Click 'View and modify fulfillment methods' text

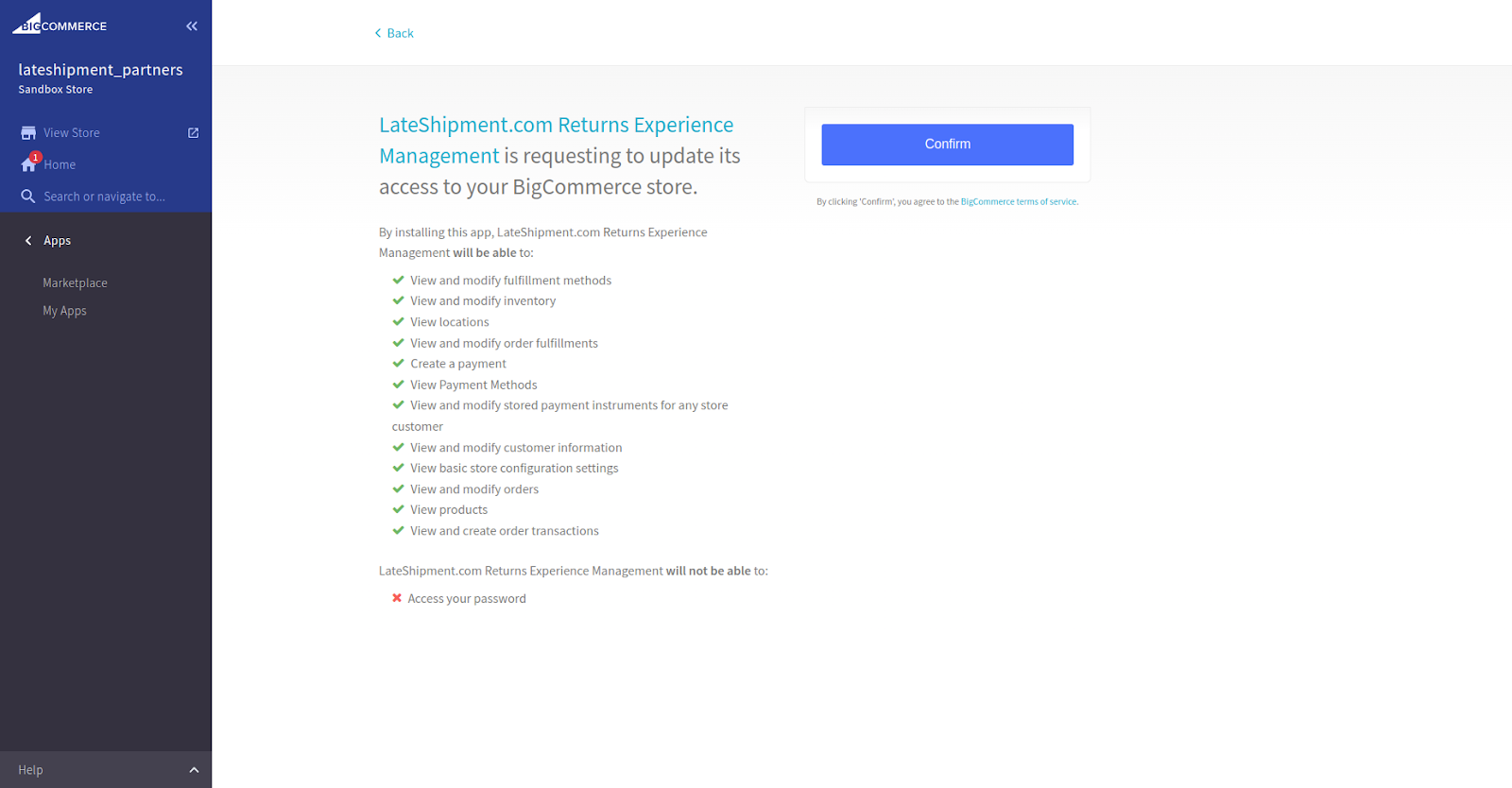[510, 281]
